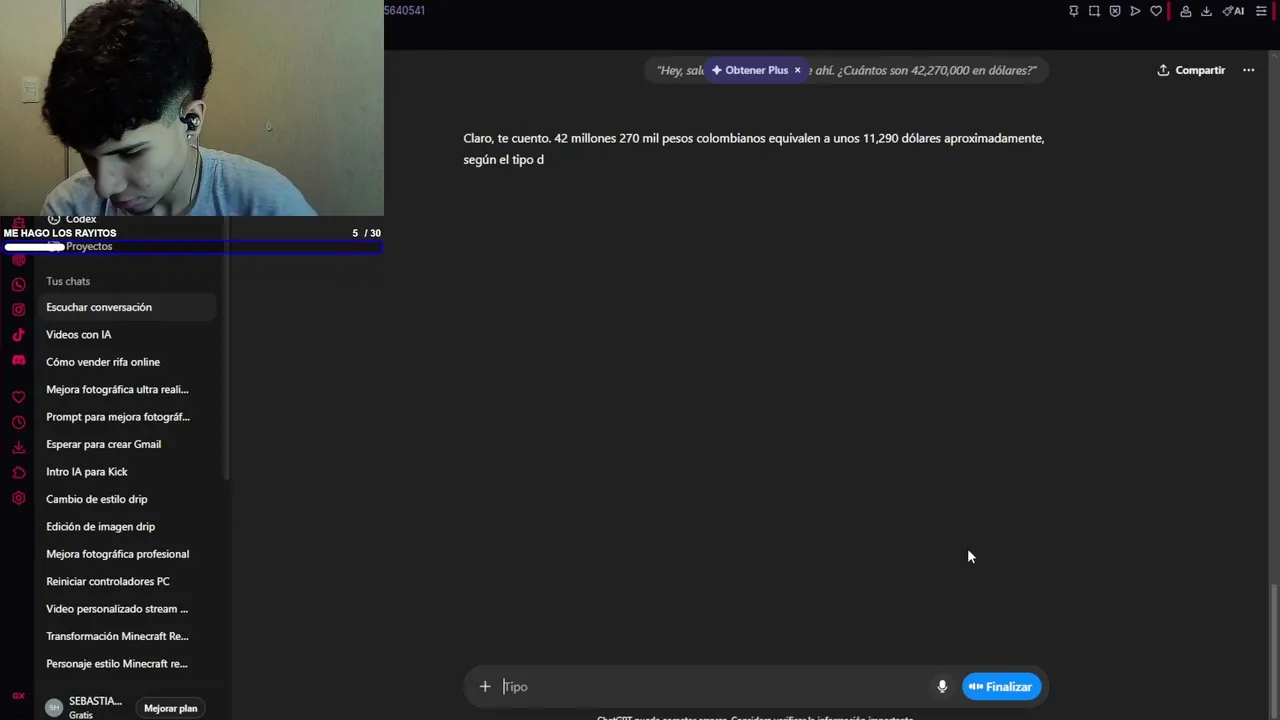Open chat Mejora fotográfica profesional
Screen dimensions: 1280x720
(128, 554)
